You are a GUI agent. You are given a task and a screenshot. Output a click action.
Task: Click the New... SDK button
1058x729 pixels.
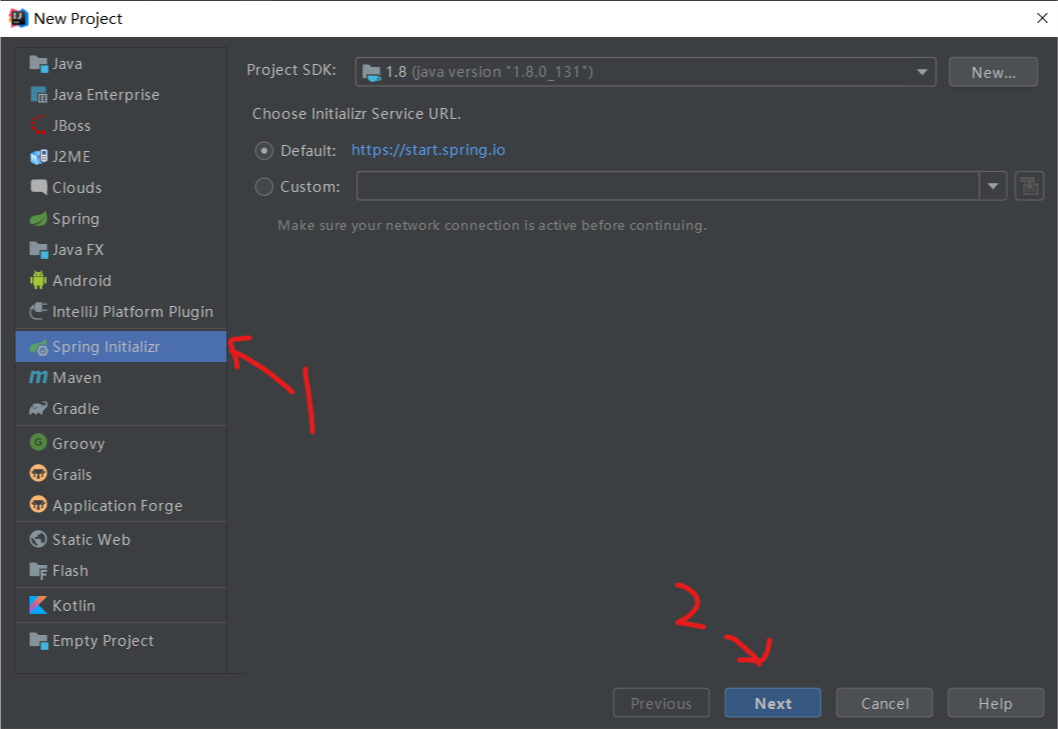point(993,72)
